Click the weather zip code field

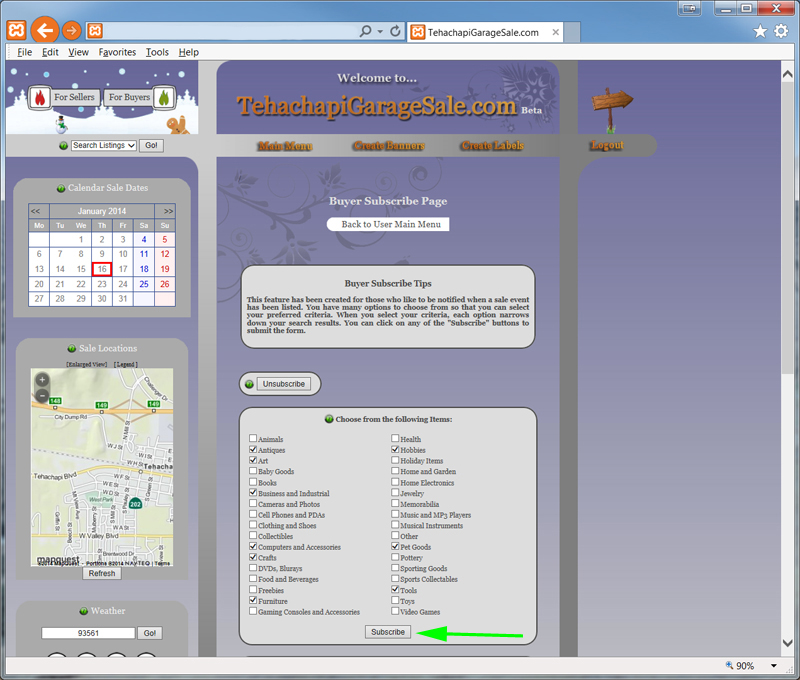88,634
